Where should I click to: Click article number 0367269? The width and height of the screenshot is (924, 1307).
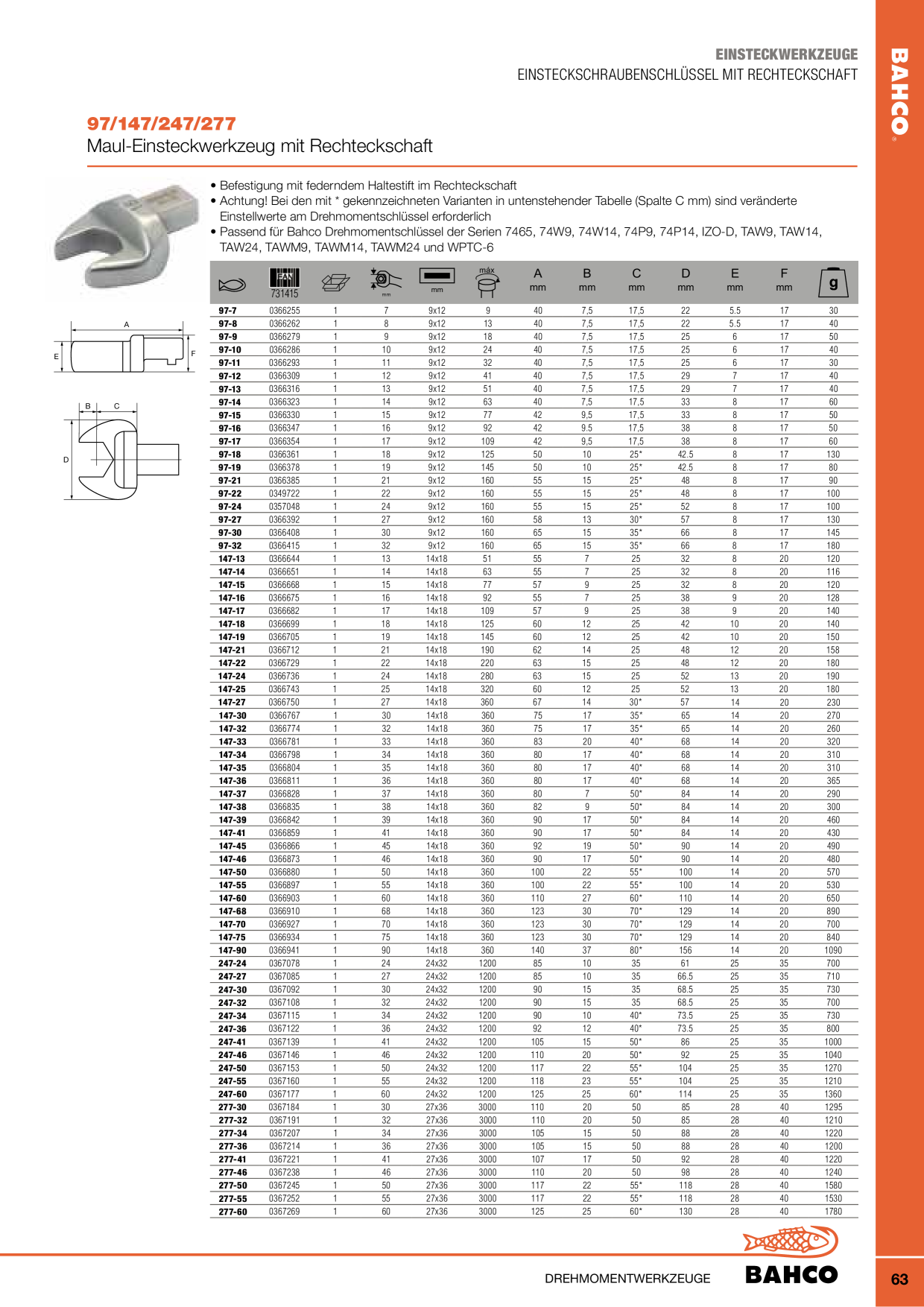pos(285,1212)
